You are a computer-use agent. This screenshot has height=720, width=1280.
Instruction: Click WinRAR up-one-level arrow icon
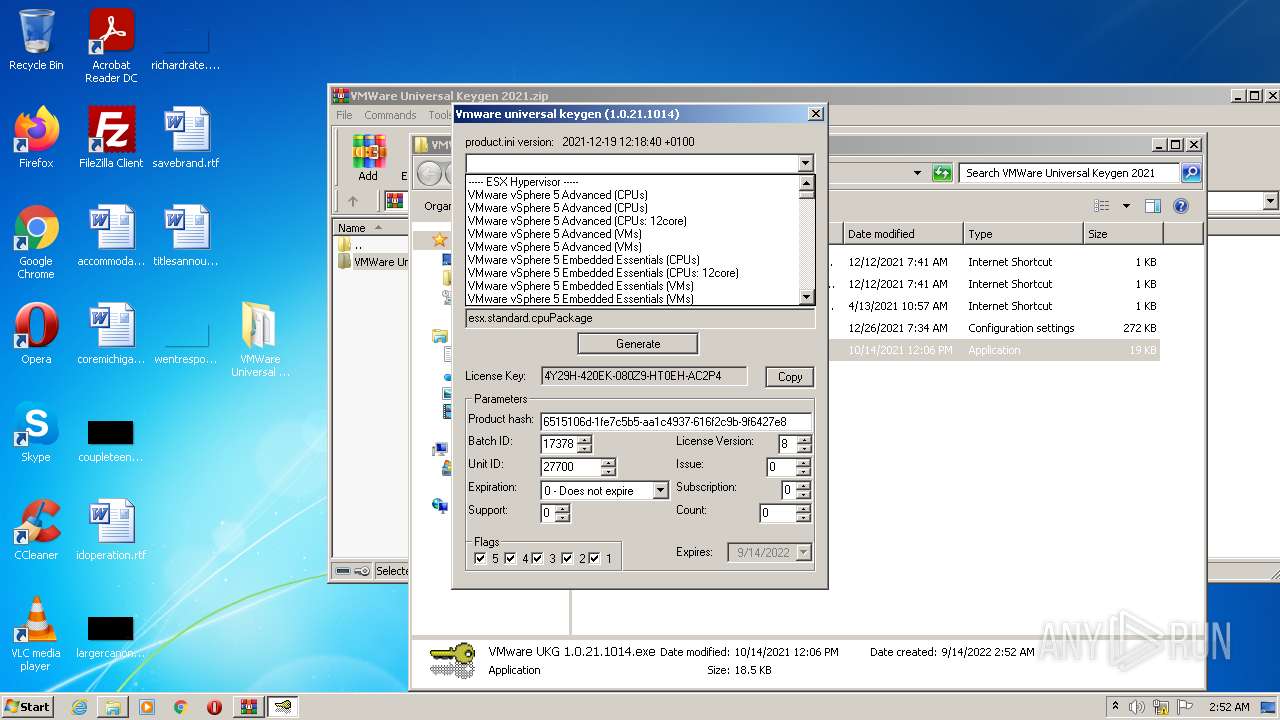(353, 201)
